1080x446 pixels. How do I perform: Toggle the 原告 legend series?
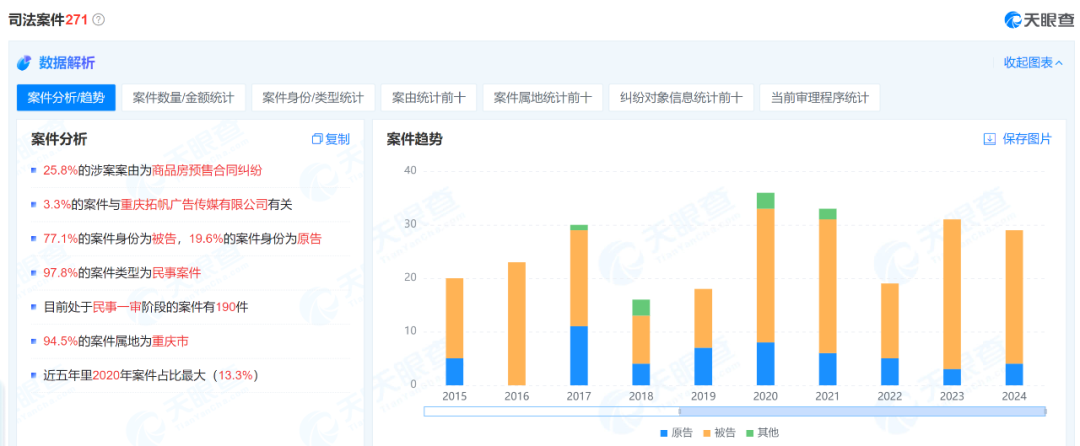(x=676, y=432)
